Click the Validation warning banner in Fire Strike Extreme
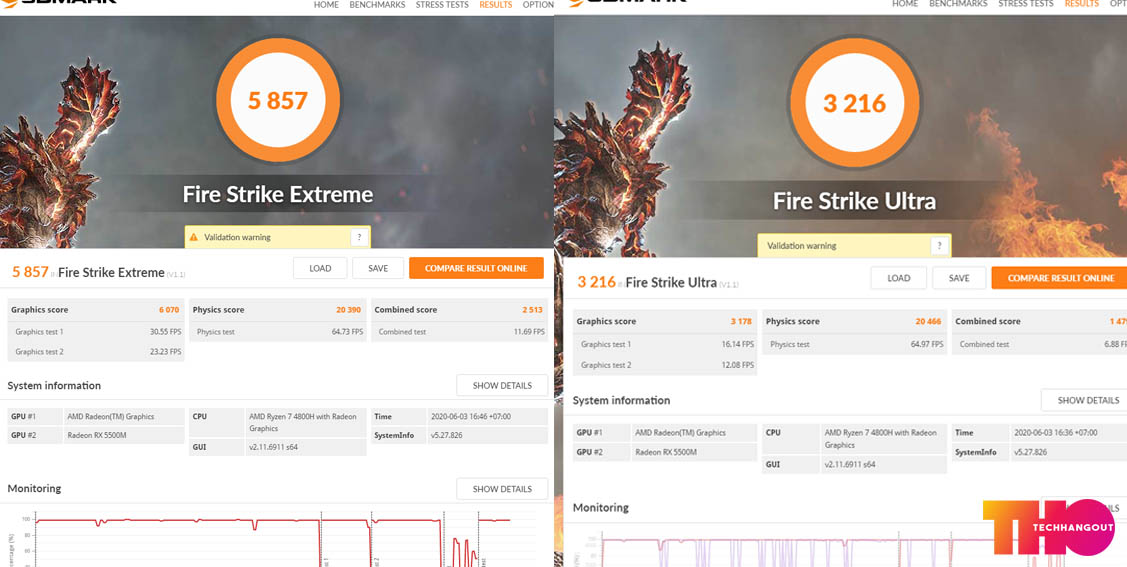 277,237
